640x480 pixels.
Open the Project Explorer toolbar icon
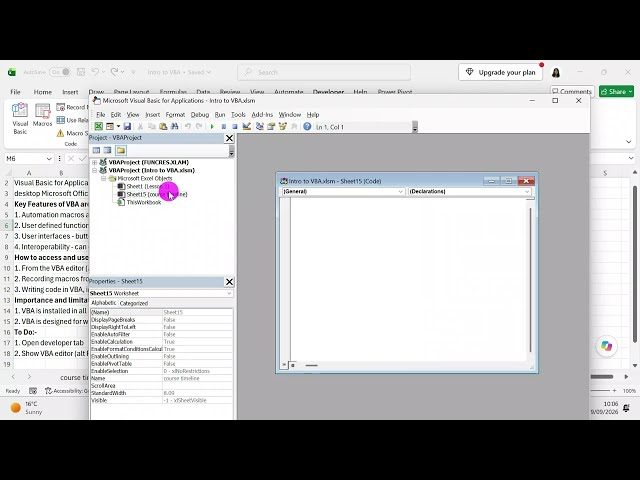point(260,127)
